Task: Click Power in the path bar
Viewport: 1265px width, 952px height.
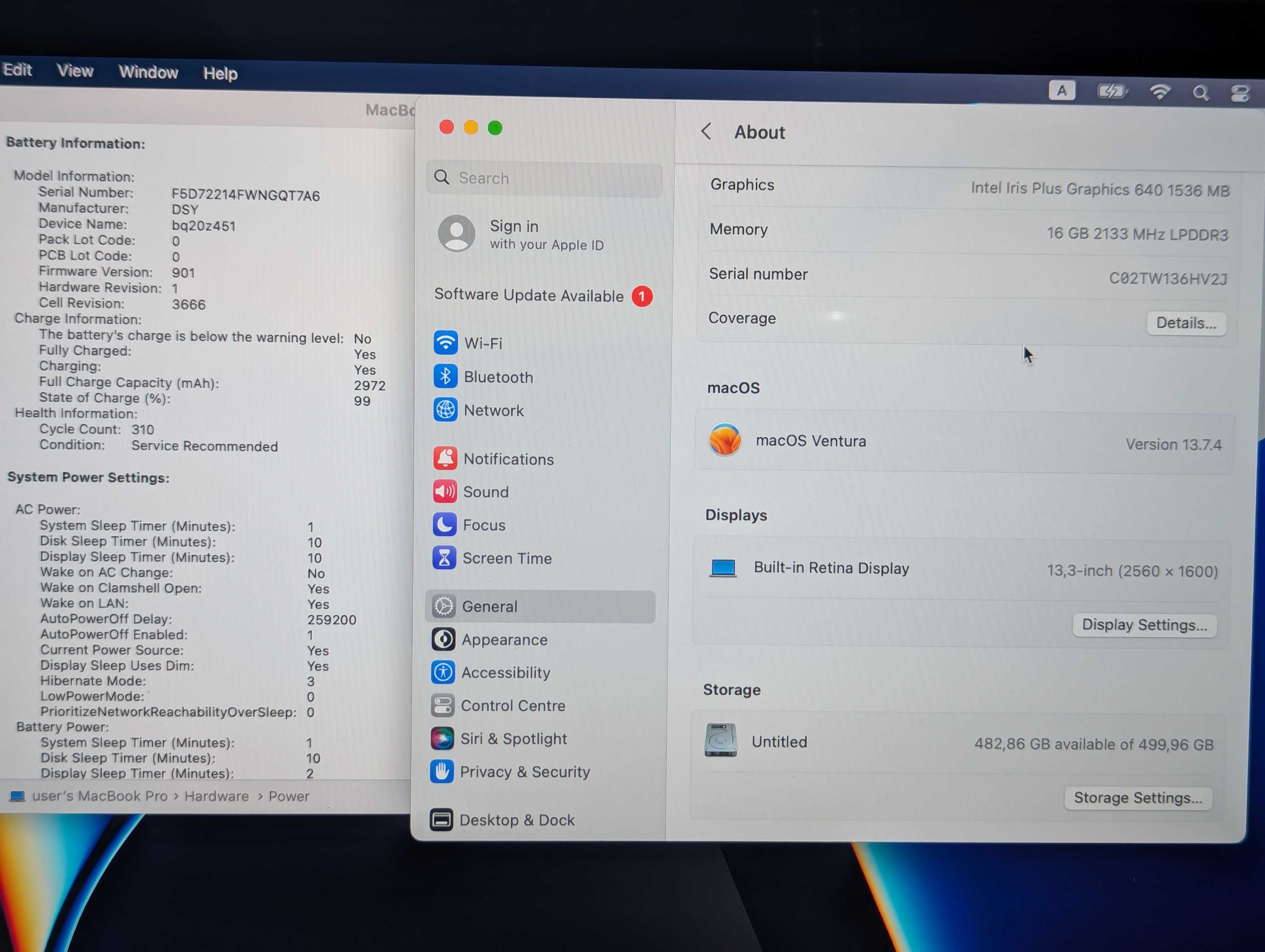Action: tap(289, 796)
